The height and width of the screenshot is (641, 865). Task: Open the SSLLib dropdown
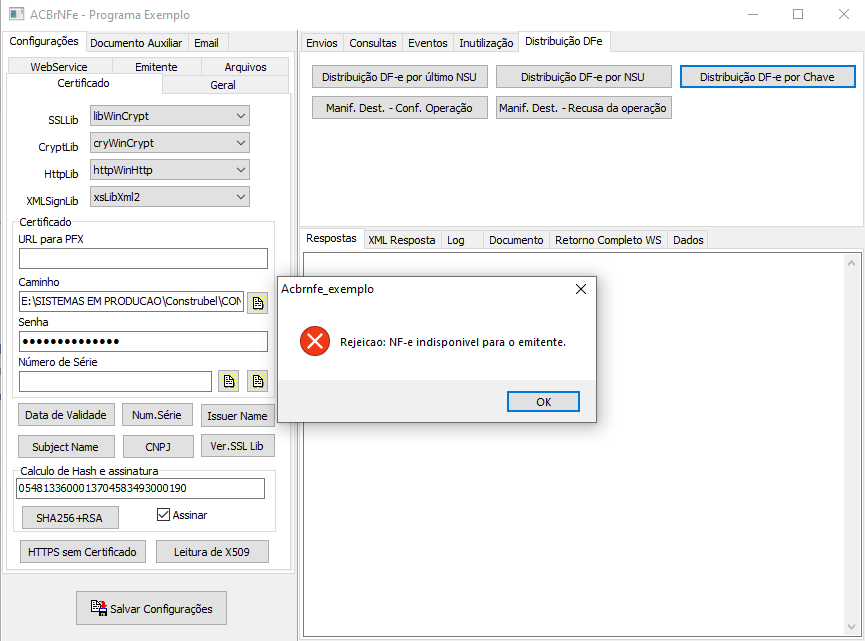click(170, 116)
